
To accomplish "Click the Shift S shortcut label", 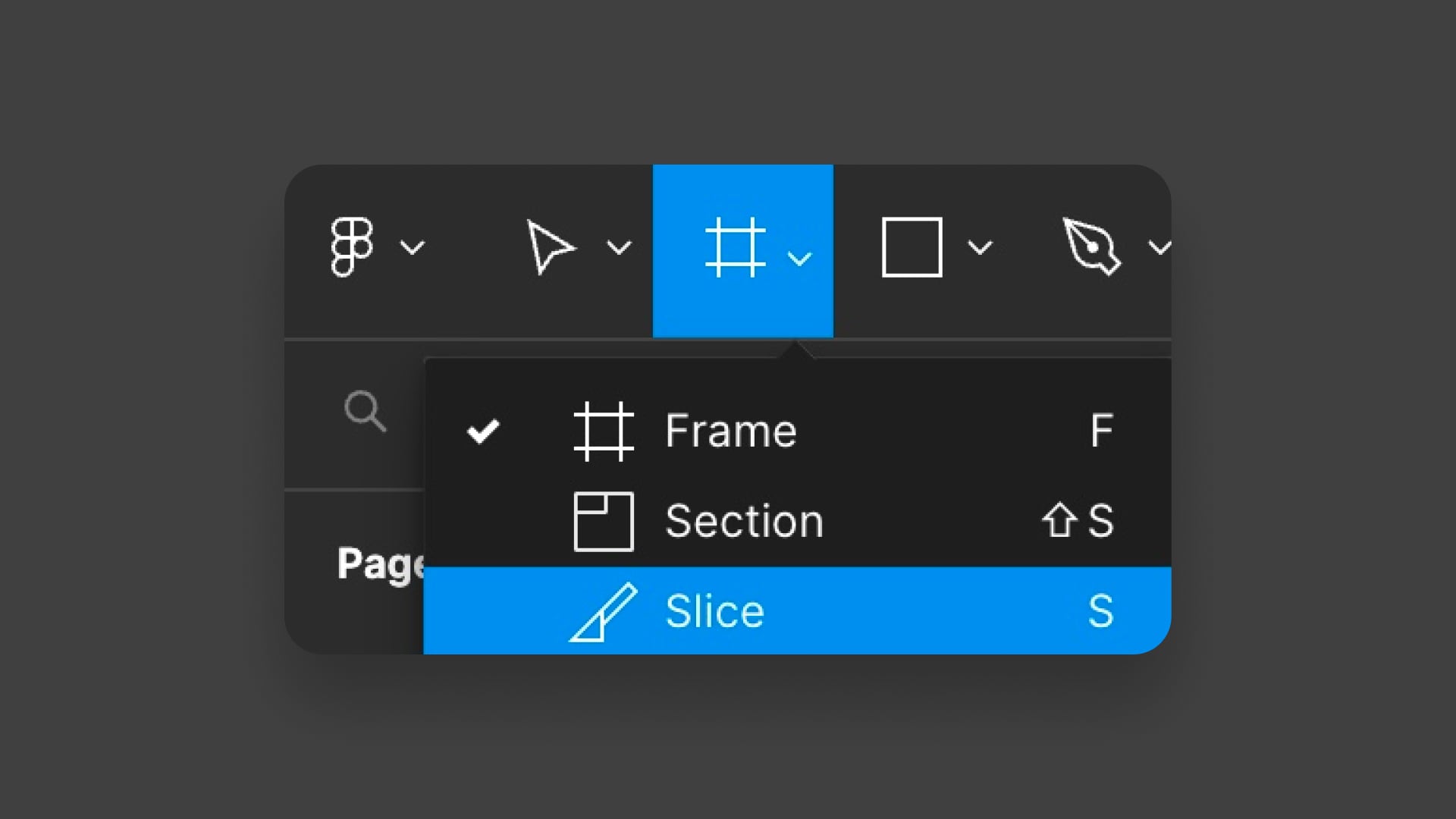I will coord(1078,521).
